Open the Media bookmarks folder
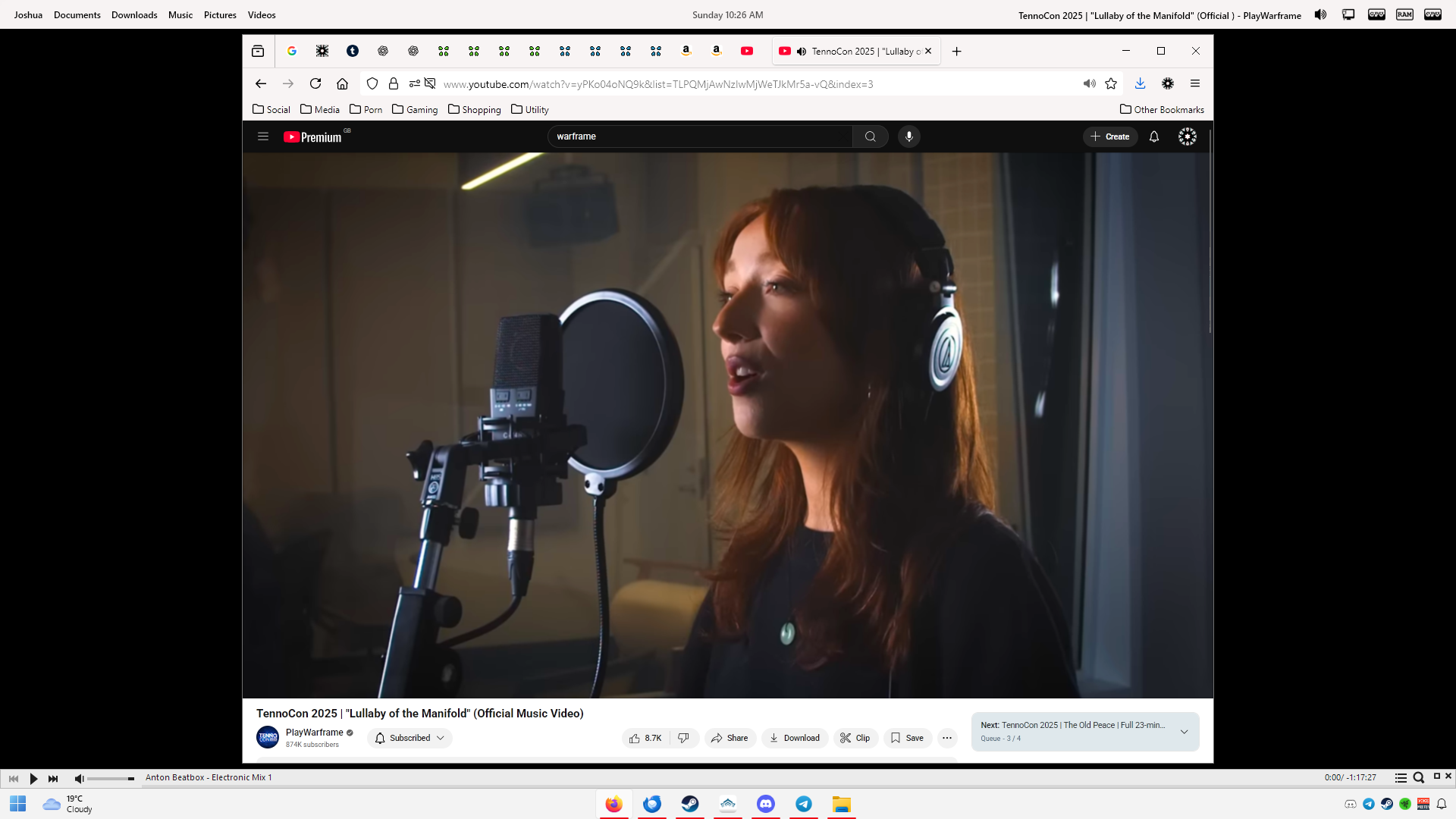 click(x=320, y=109)
